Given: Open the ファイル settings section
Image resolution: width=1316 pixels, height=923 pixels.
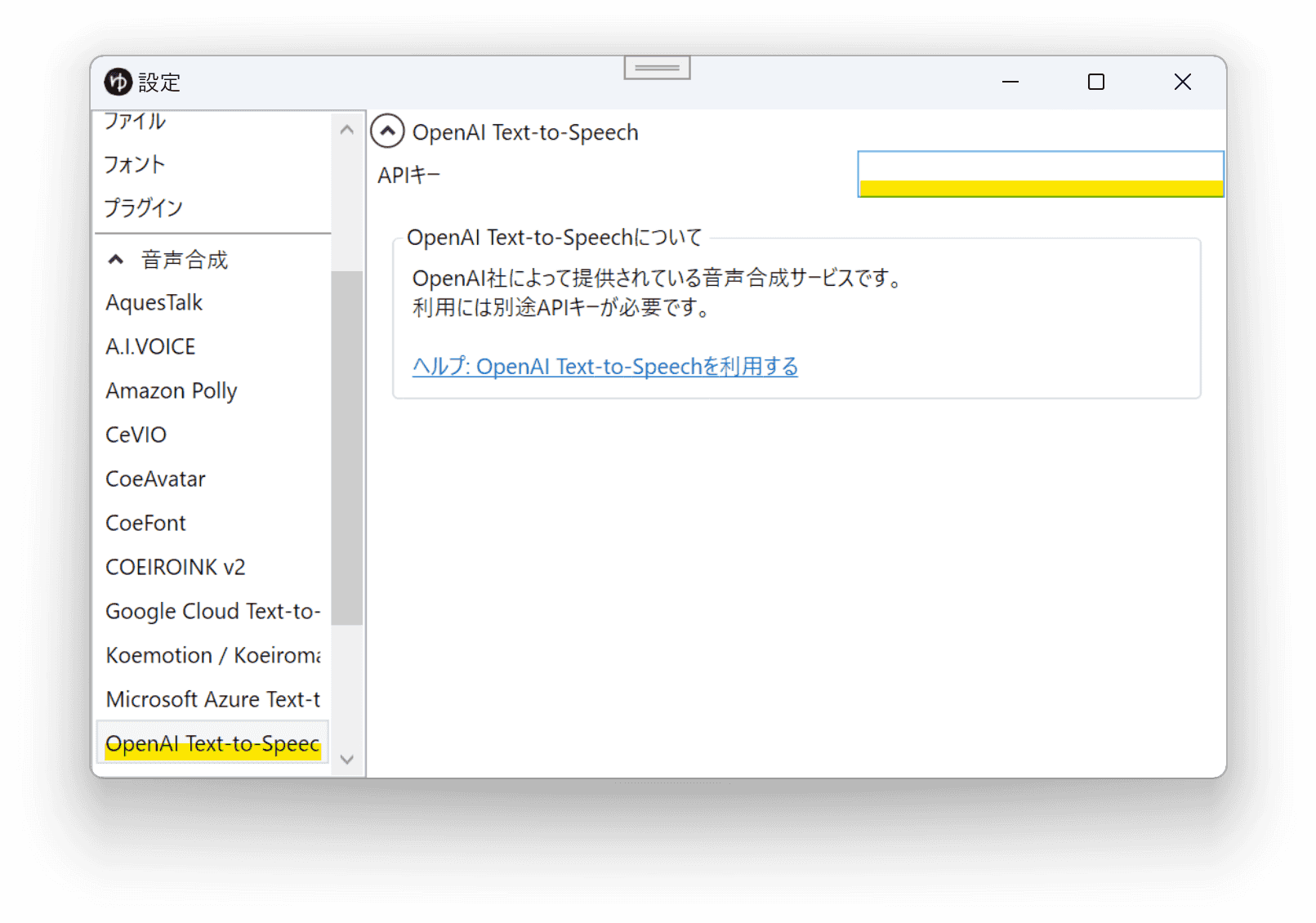Looking at the screenshot, I should 134,121.
